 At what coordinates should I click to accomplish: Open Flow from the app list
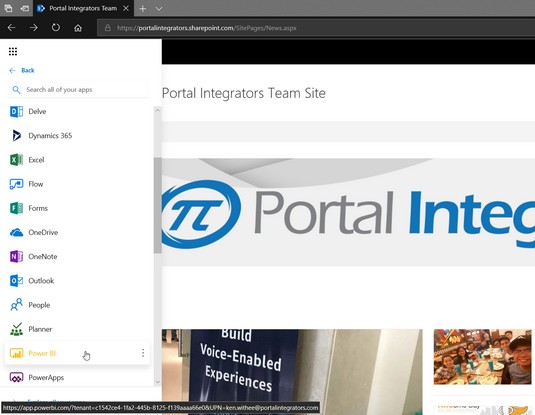tap(77, 184)
